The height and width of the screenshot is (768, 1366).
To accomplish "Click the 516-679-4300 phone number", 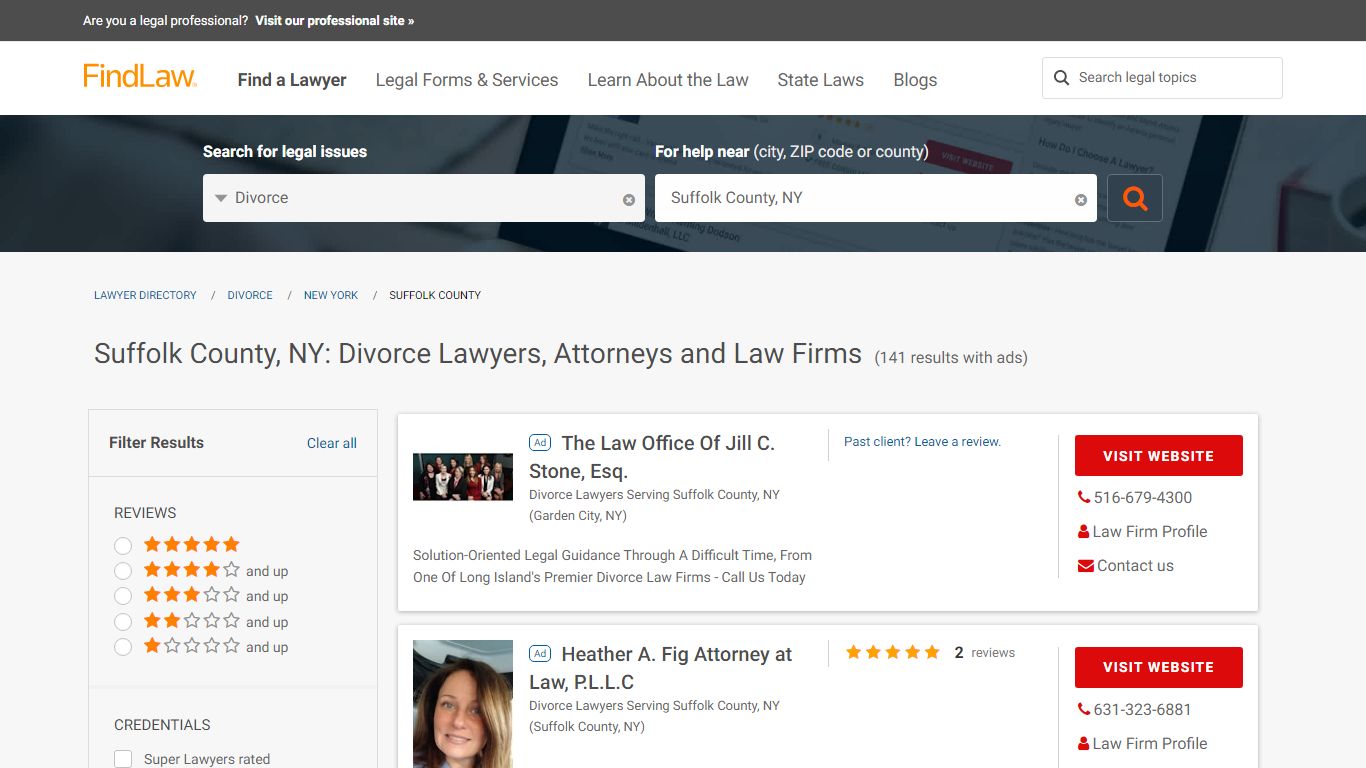I will pyautogui.click(x=1143, y=497).
